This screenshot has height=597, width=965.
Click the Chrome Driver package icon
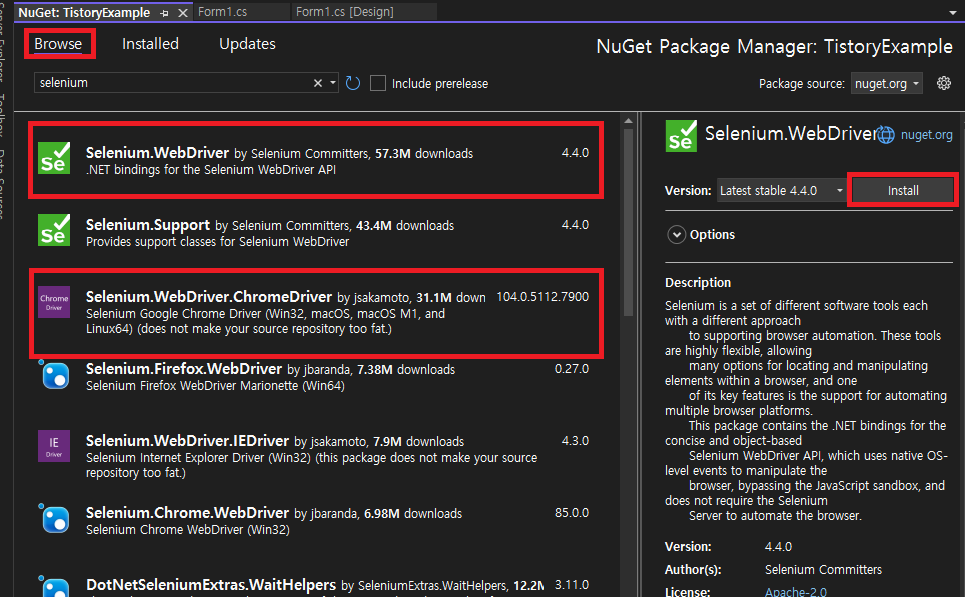pyautogui.click(x=54, y=302)
